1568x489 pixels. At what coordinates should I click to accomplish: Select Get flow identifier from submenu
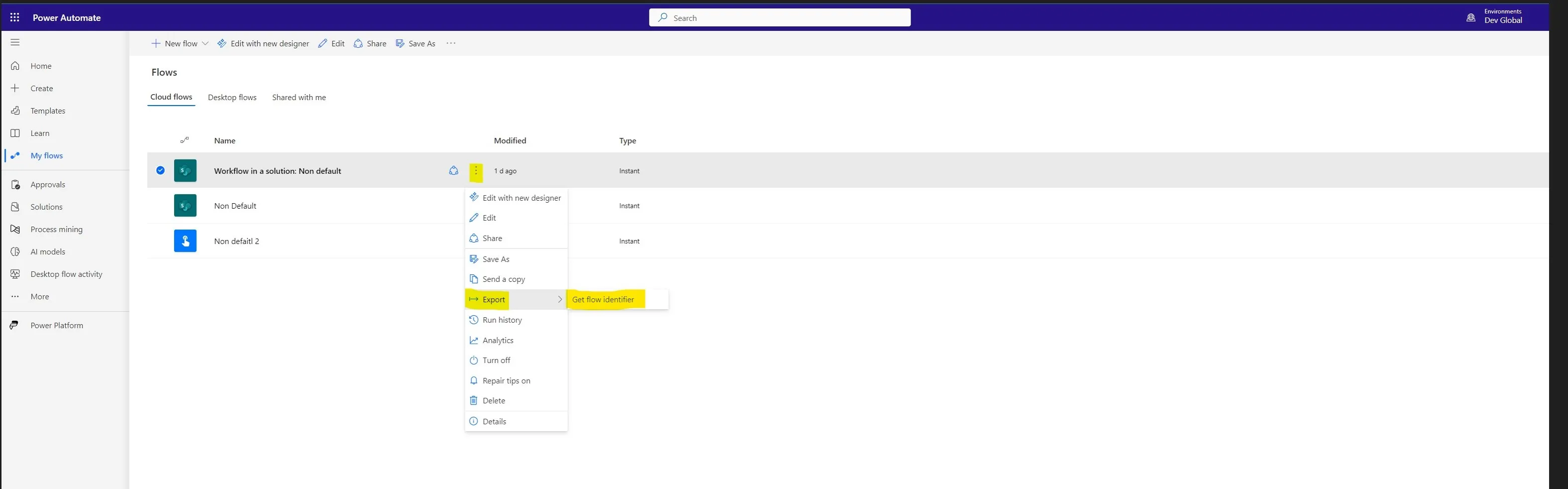[x=603, y=299]
